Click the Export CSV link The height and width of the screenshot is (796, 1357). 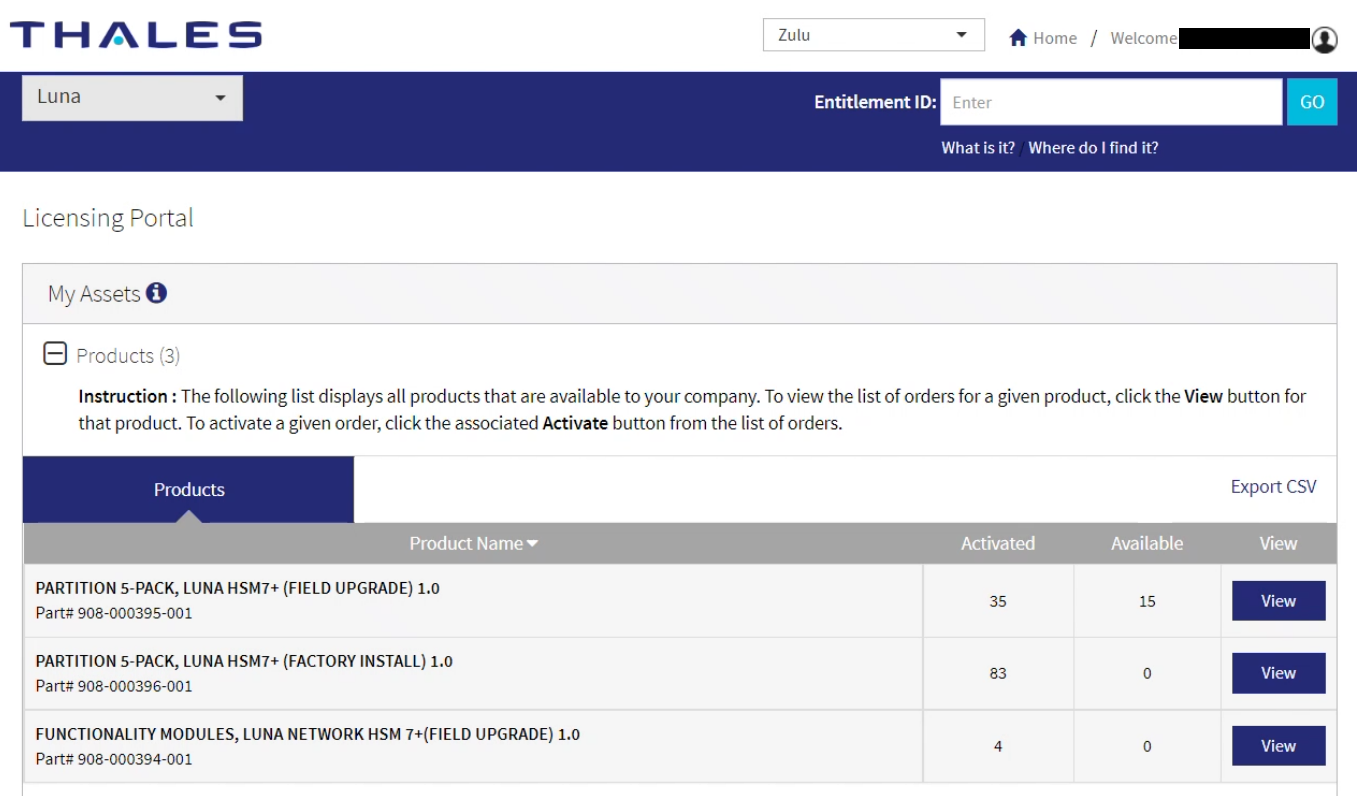pyautogui.click(x=1273, y=487)
